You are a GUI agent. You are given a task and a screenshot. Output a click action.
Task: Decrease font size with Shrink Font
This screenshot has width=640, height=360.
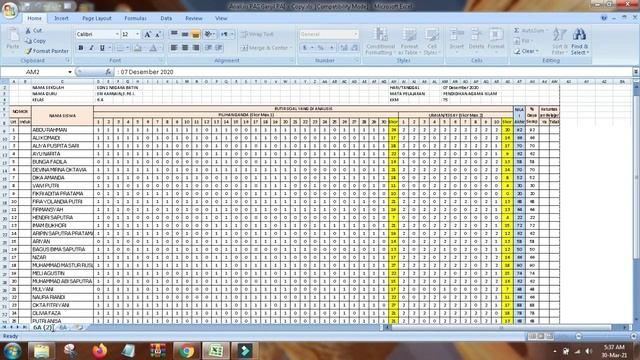158,35
